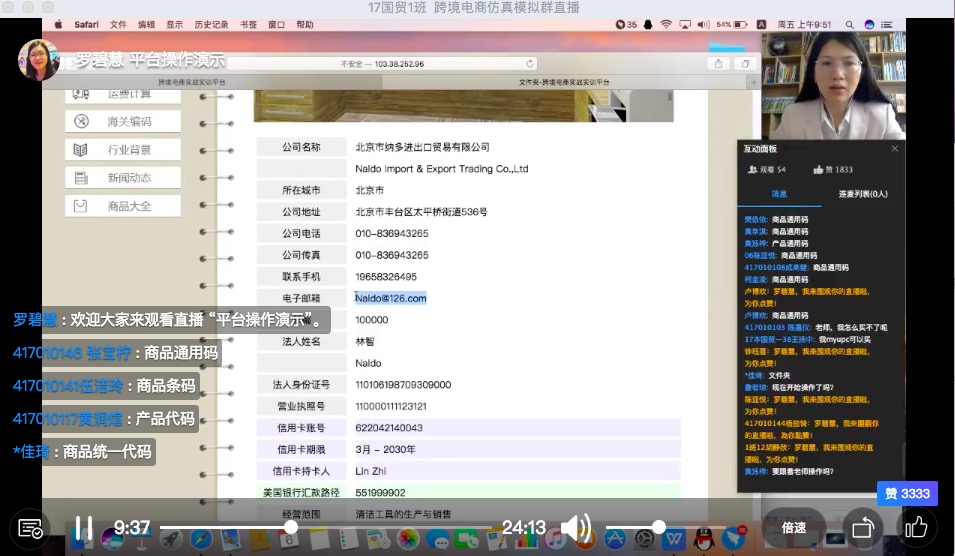Click the thumbs-up like icon in player bar
The width and height of the screenshot is (955, 556).
(916, 527)
